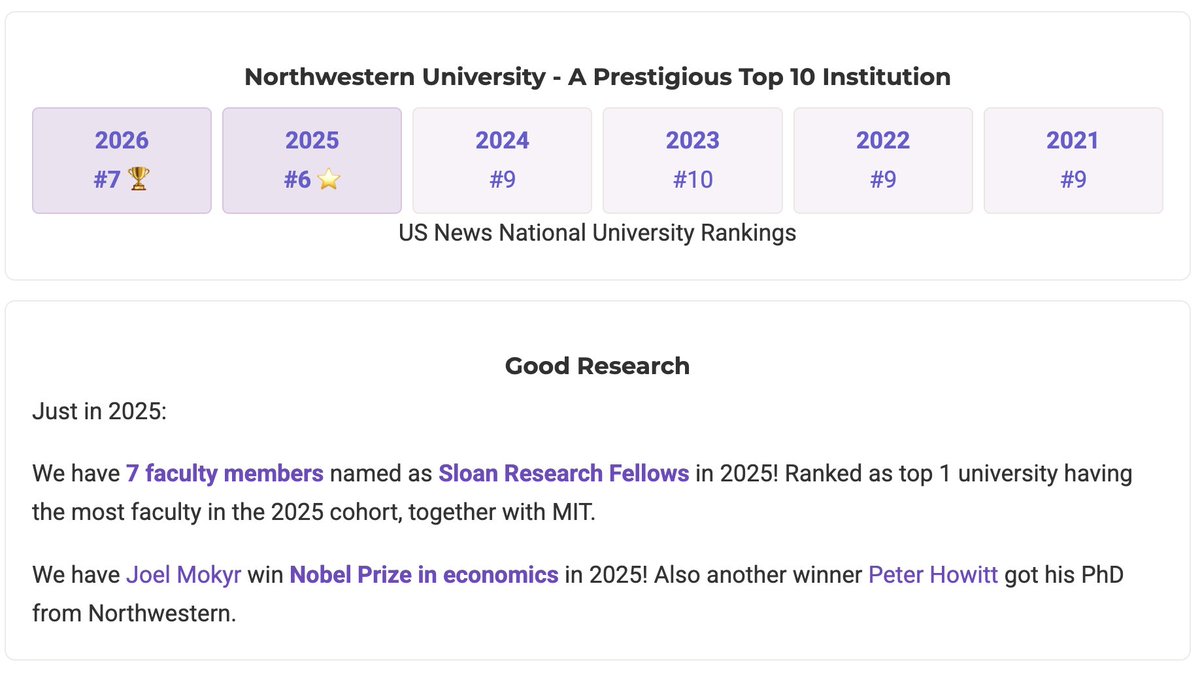Select the 2026 ranking card
The height and width of the screenshot is (675, 1200).
122,160
